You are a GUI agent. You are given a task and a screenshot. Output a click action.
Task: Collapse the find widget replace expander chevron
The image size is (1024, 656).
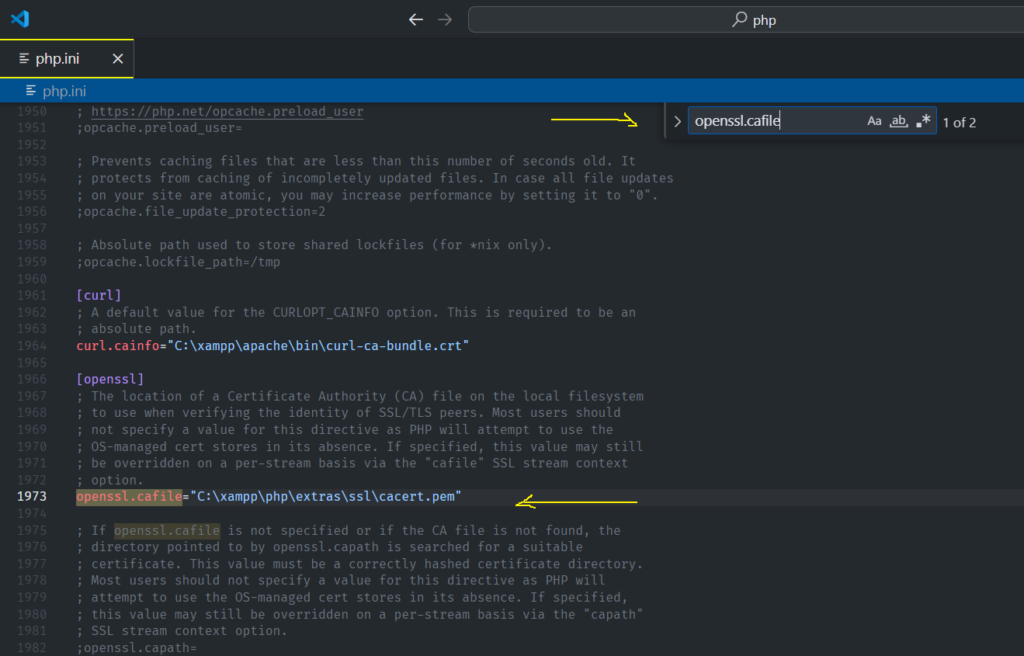click(x=677, y=120)
